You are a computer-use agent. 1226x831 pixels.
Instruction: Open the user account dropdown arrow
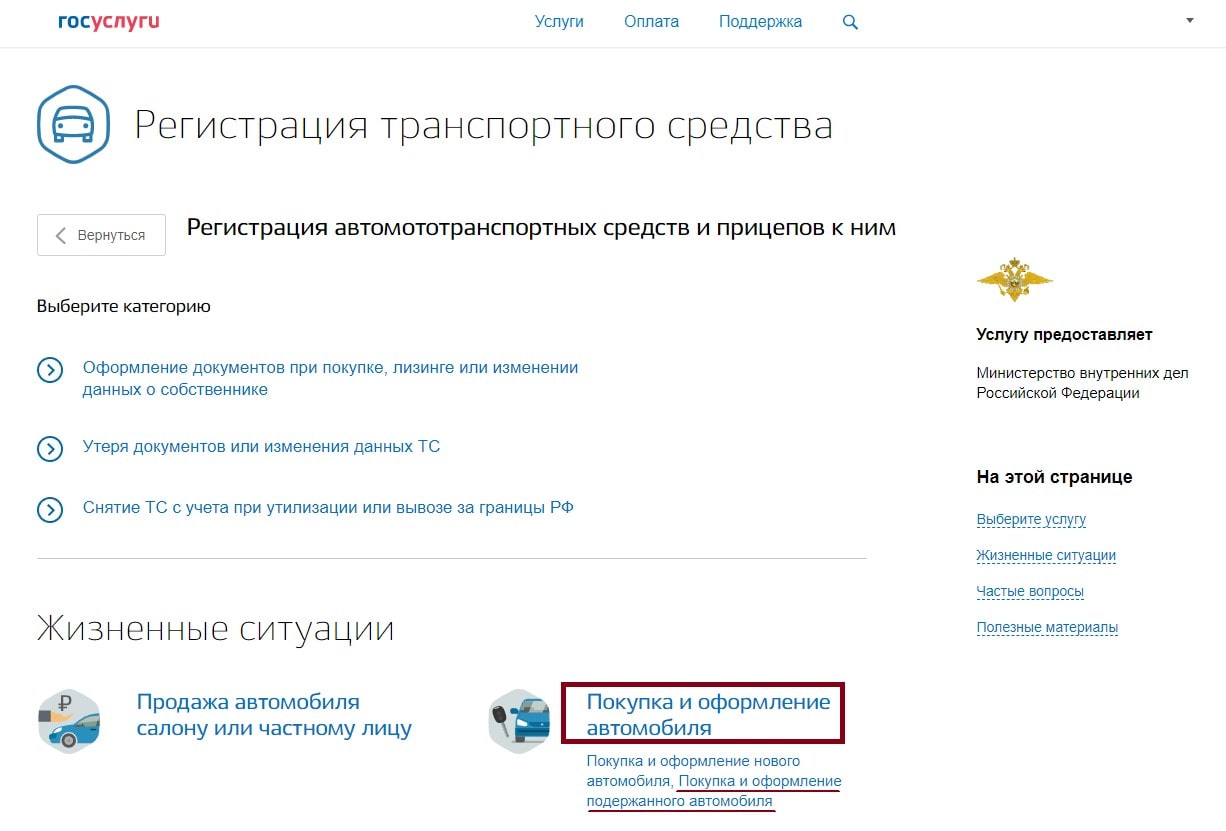pyautogui.click(x=1190, y=20)
